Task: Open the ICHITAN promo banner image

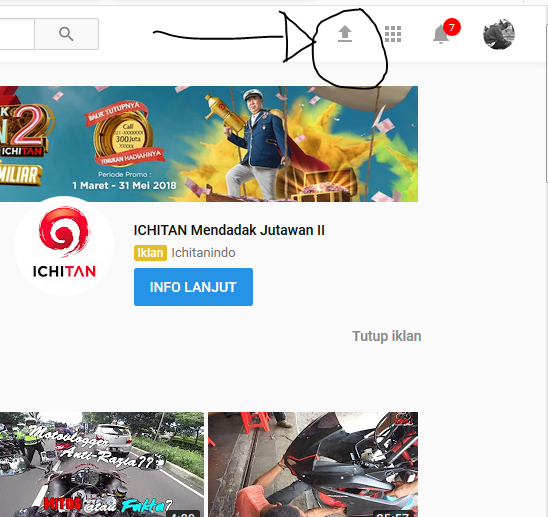Action: pyautogui.click(x=209, y=144)
